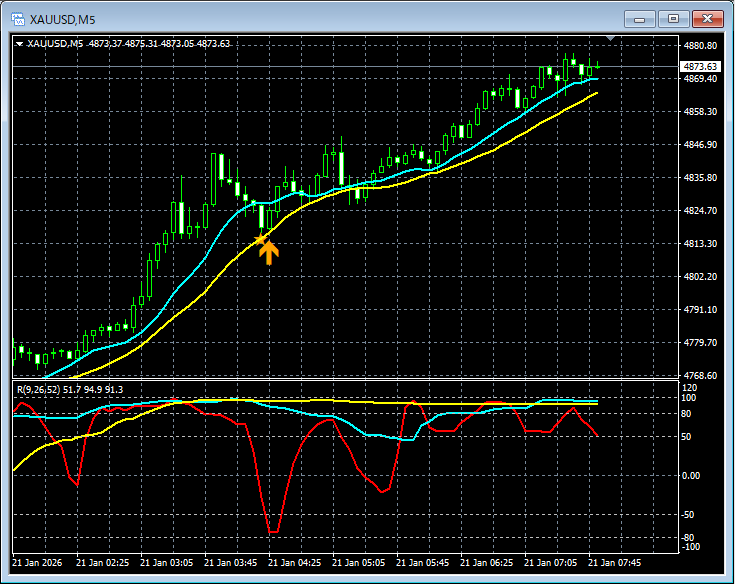Select the orange buy arrow signal
The image size is (736, 584).
[269, 253]
